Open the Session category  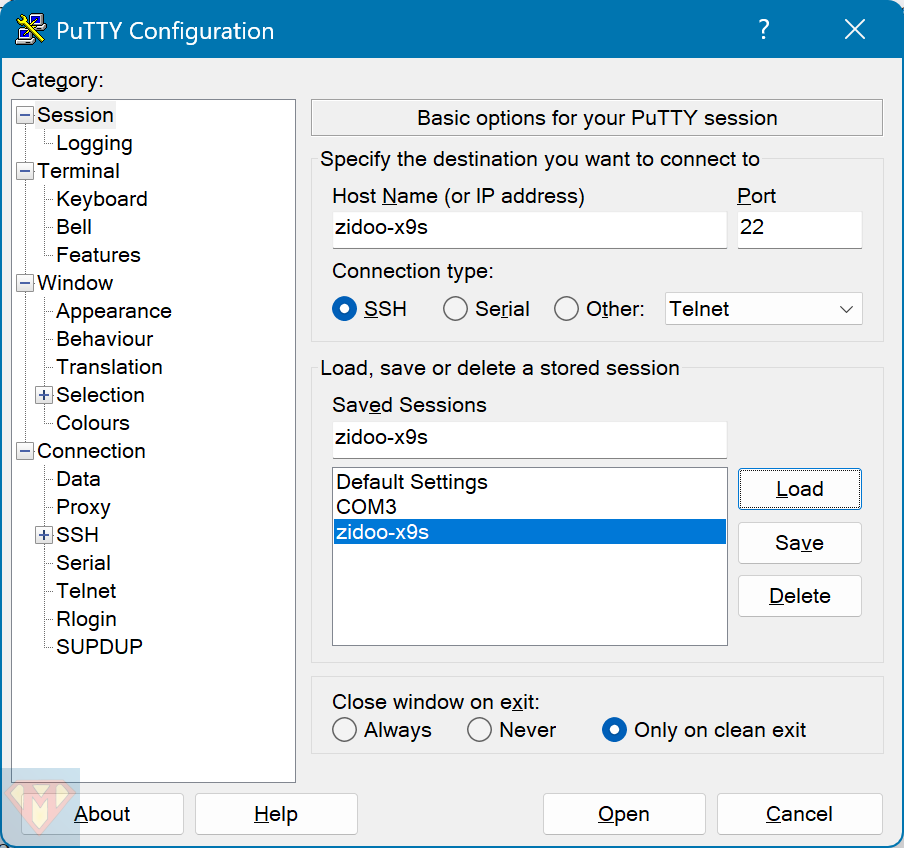click(76, 115)
